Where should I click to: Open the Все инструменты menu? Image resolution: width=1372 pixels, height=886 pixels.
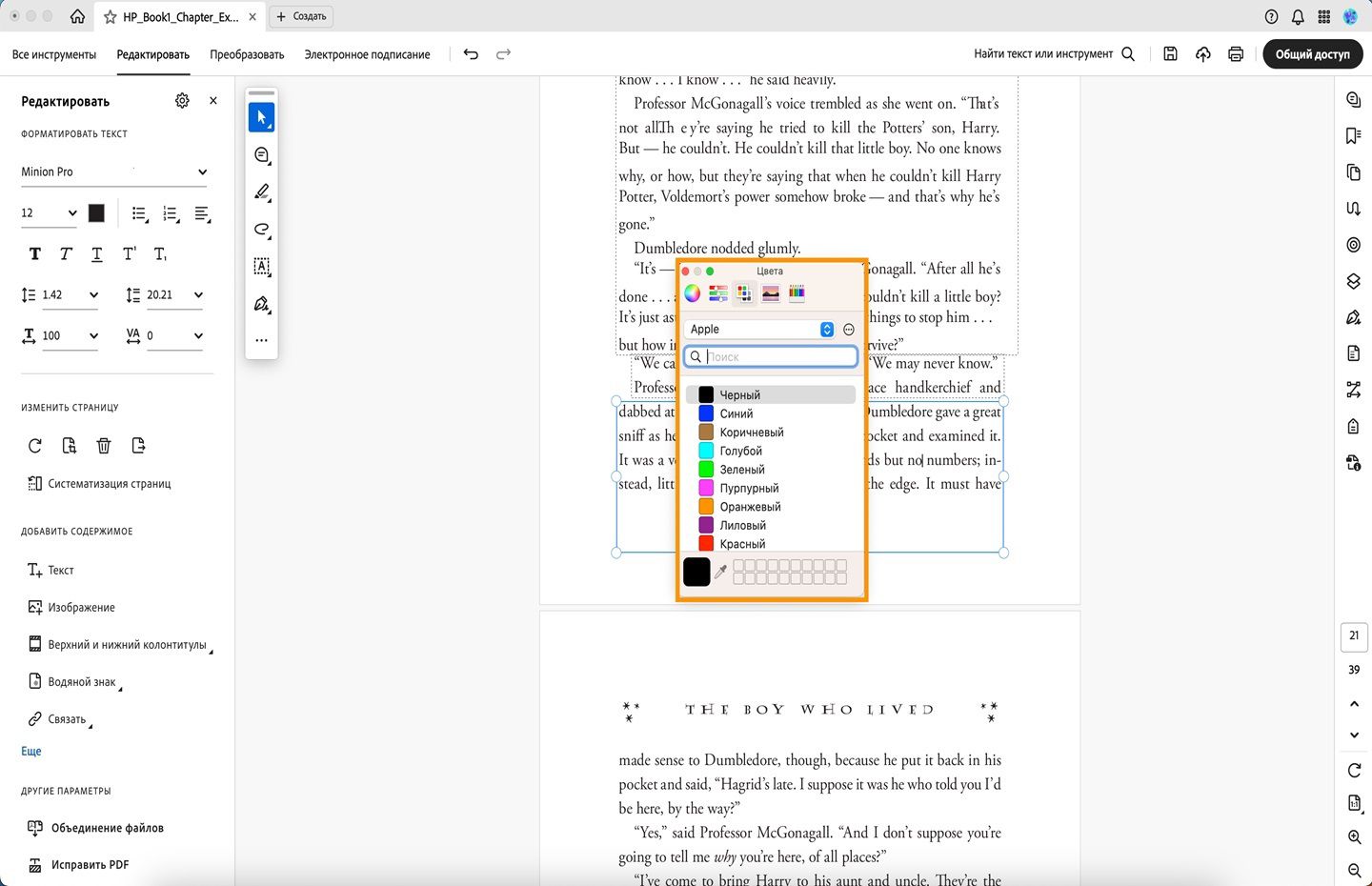point(54,55)
